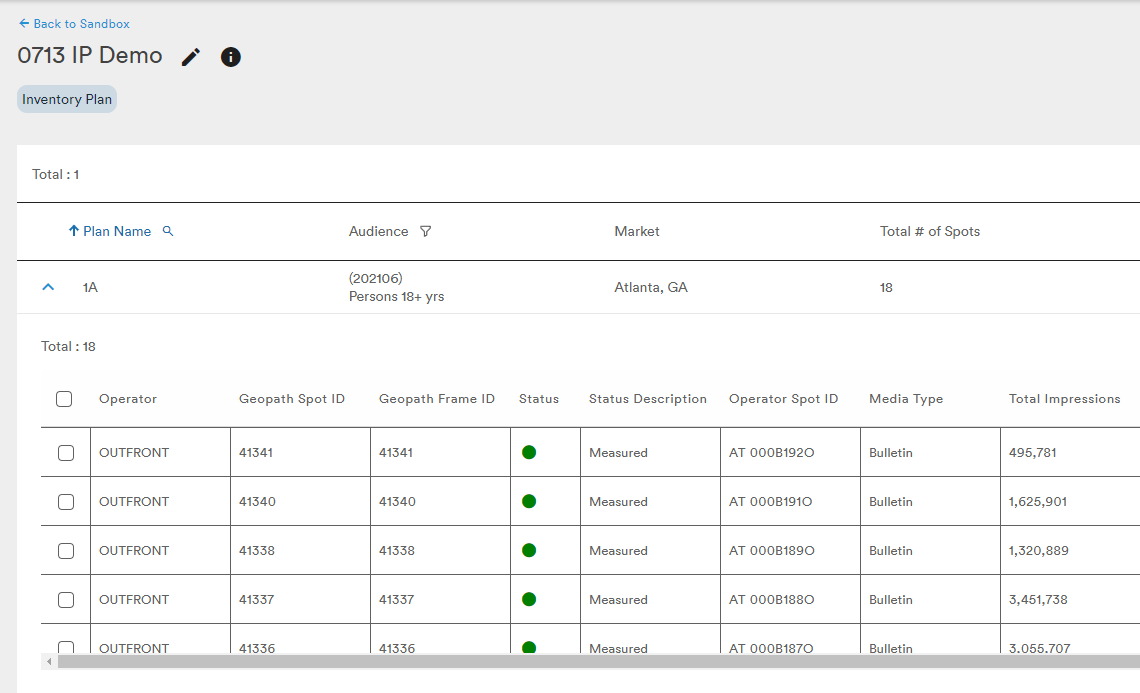
Task: Click Operator Spot ID AT 000B192O
Action: [771, 452]
